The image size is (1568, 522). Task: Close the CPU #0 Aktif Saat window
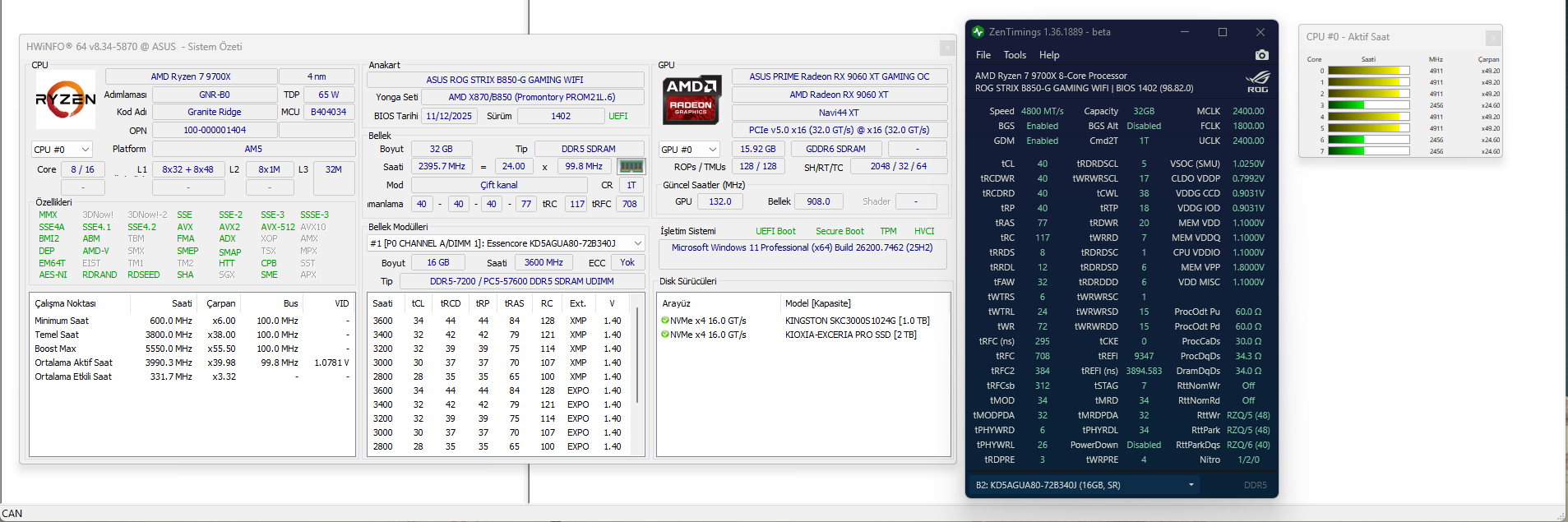pyautogui.click(x=1493, y=38)
